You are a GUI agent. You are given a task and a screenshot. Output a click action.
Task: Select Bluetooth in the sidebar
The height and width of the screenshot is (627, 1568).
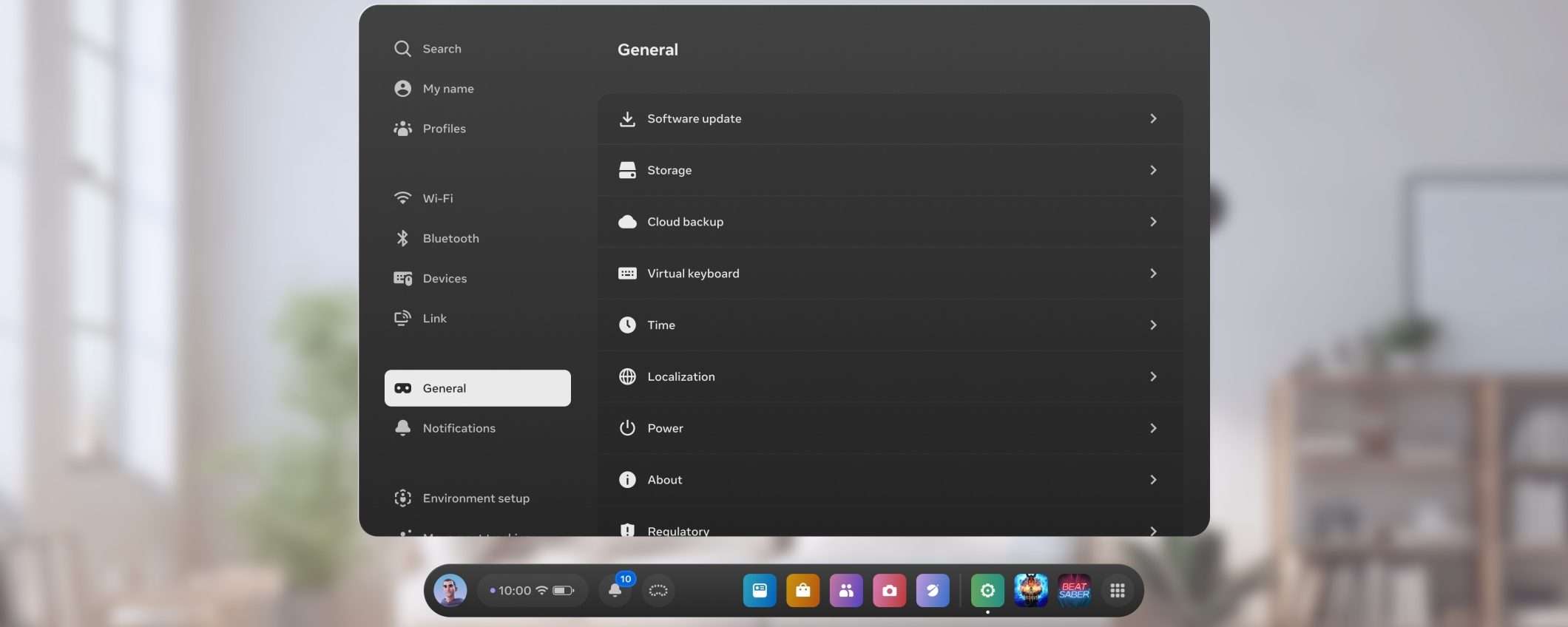450,238
